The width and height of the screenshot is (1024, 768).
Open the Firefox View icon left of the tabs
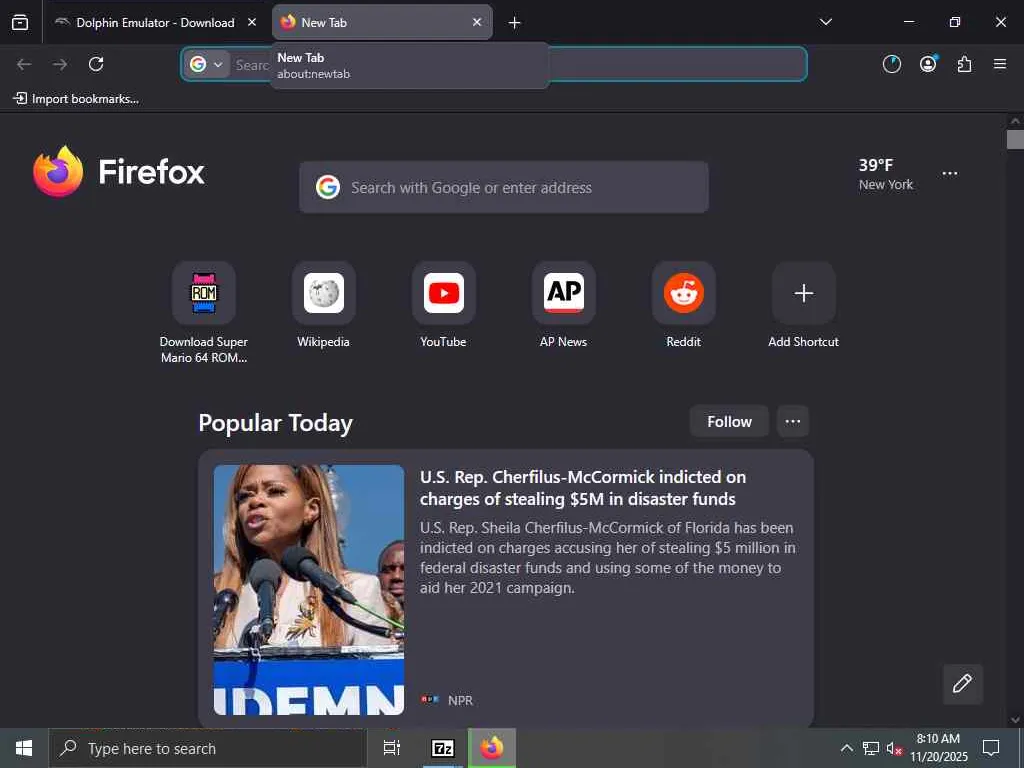tap(20, 23)
